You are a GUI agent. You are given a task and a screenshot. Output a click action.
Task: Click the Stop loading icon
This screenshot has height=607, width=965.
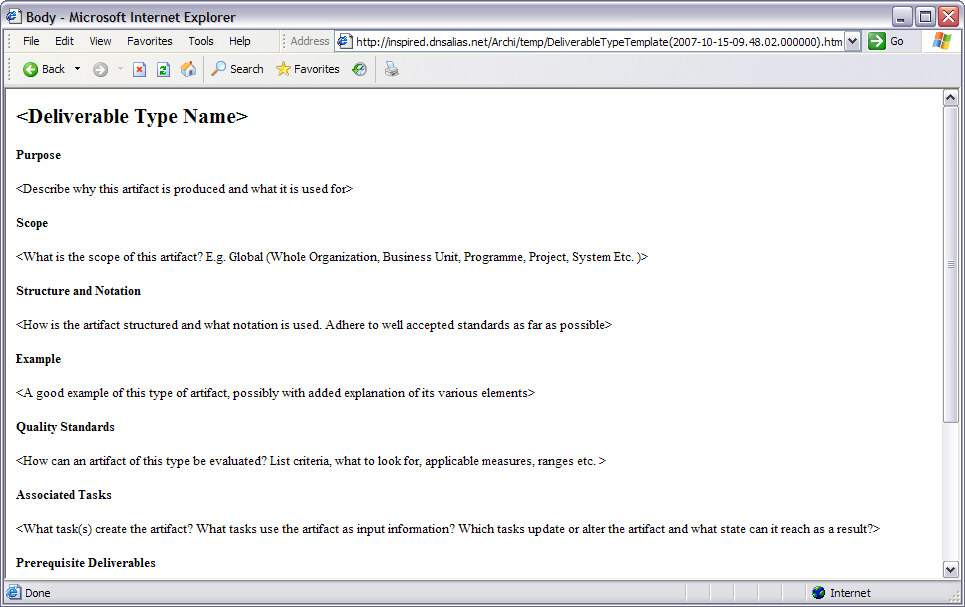[139, 69]
